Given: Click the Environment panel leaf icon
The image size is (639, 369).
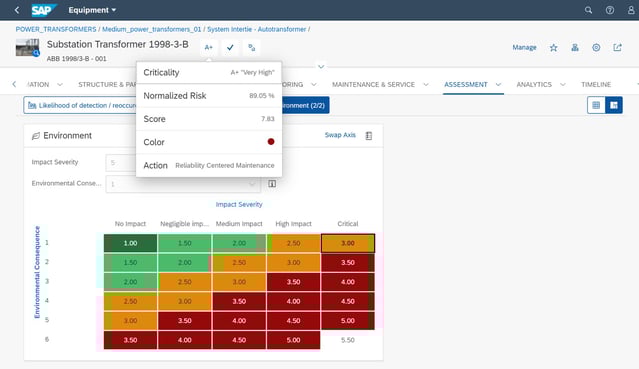Looking at the screenshot, I should click(x=36, y=136).
